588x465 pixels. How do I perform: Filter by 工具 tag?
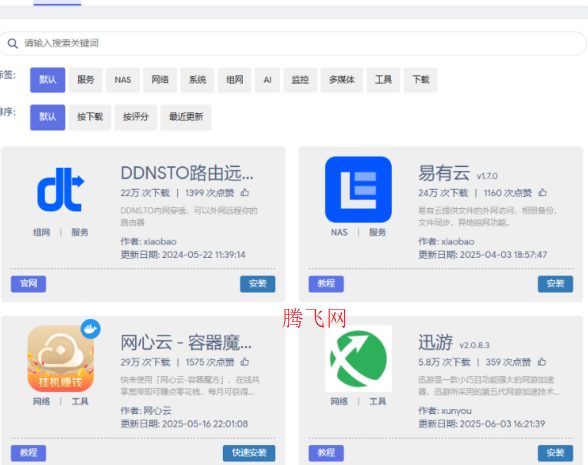[x=383, y=80]
